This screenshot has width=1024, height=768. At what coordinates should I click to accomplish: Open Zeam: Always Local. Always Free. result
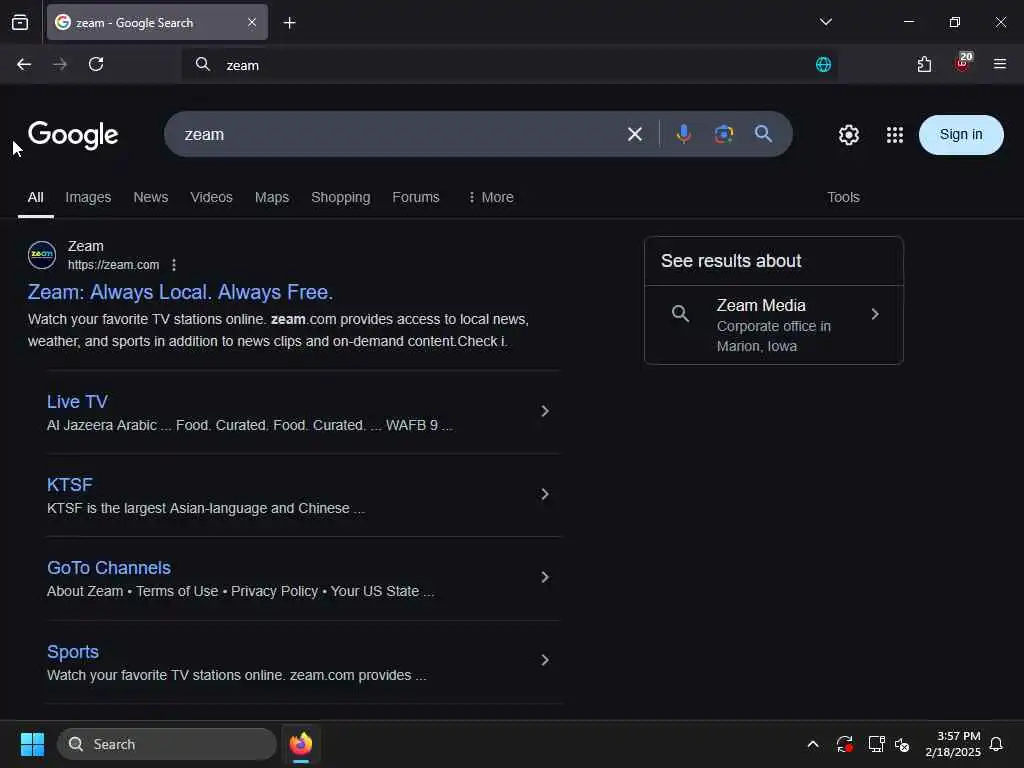(x=180, y=292)
